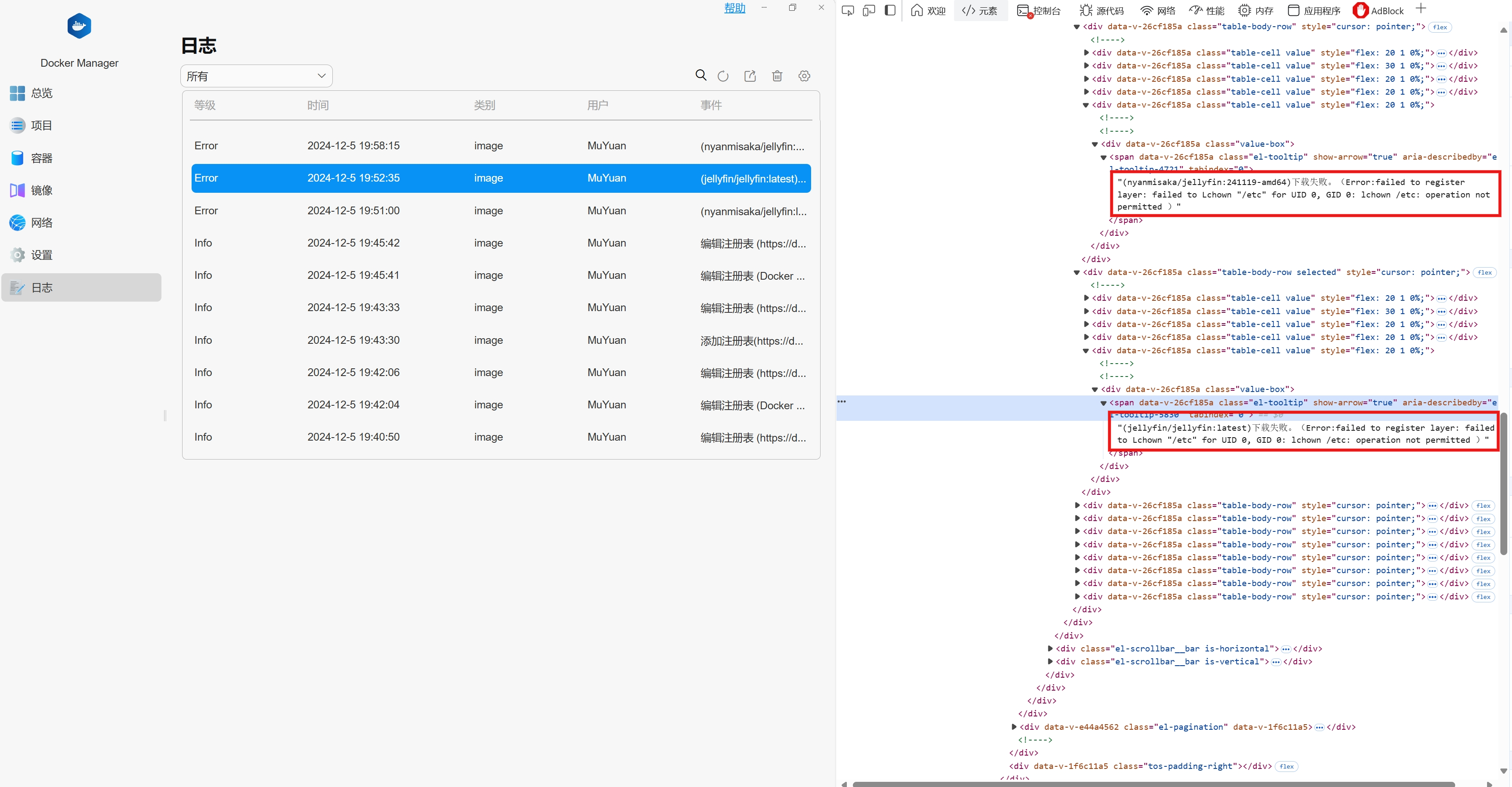1512x787 pixels.
Task: Expand the el-pagination div node
Action: click(x=1014, y=727)
